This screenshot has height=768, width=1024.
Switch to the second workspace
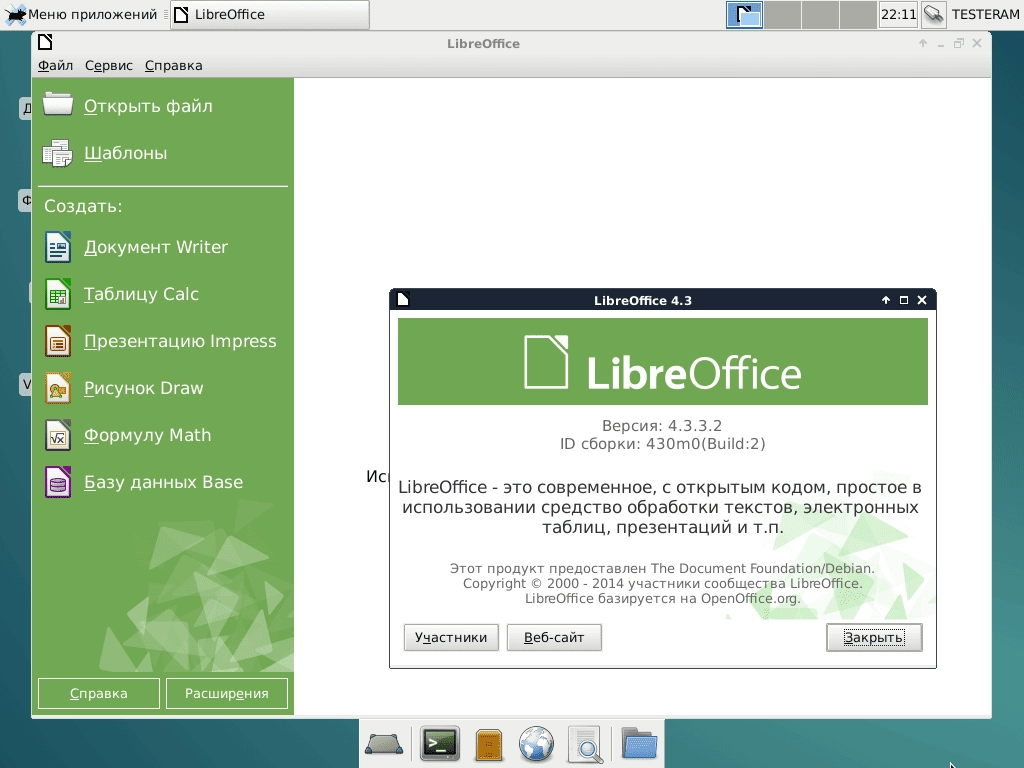(x=782, y=14)
